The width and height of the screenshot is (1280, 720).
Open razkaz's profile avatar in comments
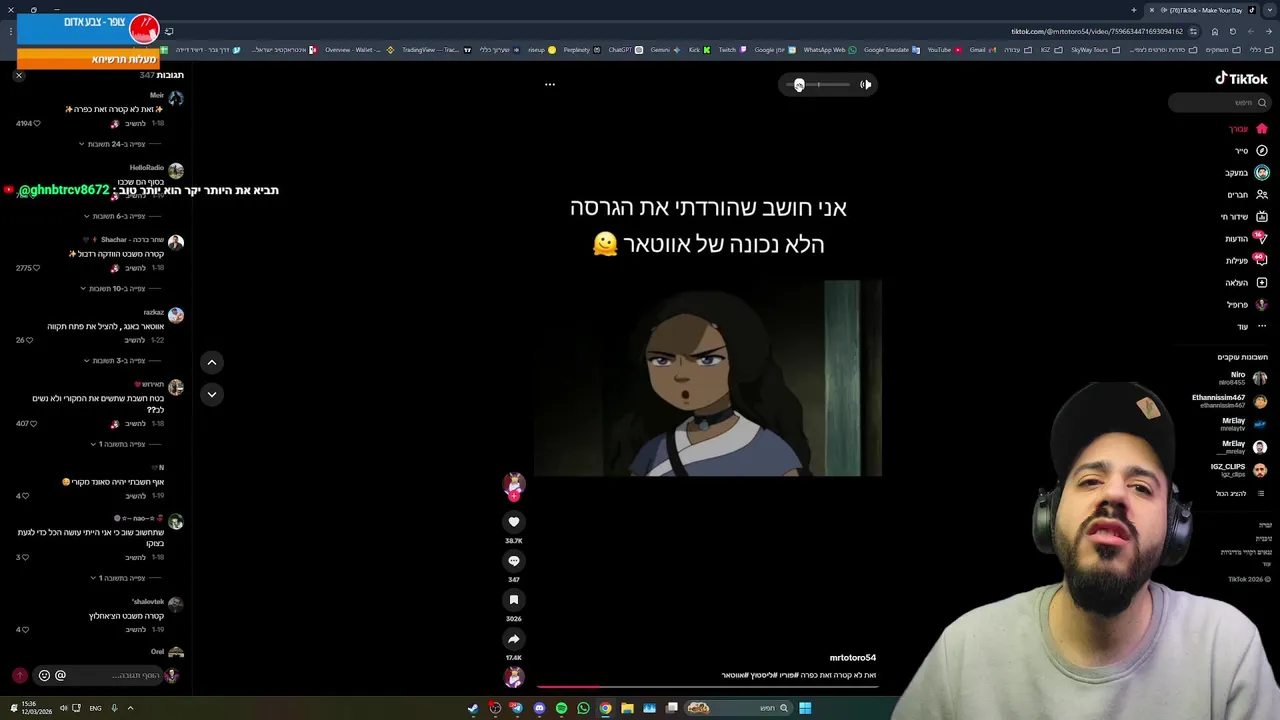tap(176, 315)
